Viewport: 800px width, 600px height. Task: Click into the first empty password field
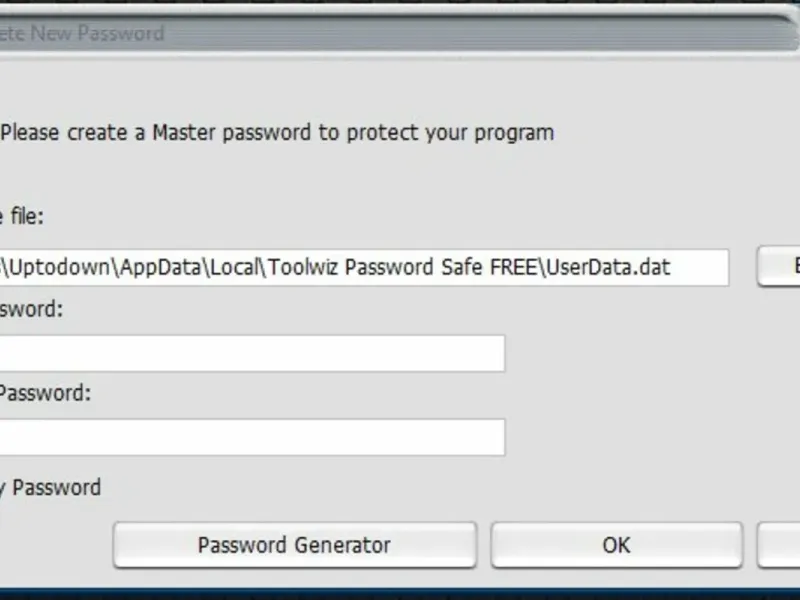252,353
